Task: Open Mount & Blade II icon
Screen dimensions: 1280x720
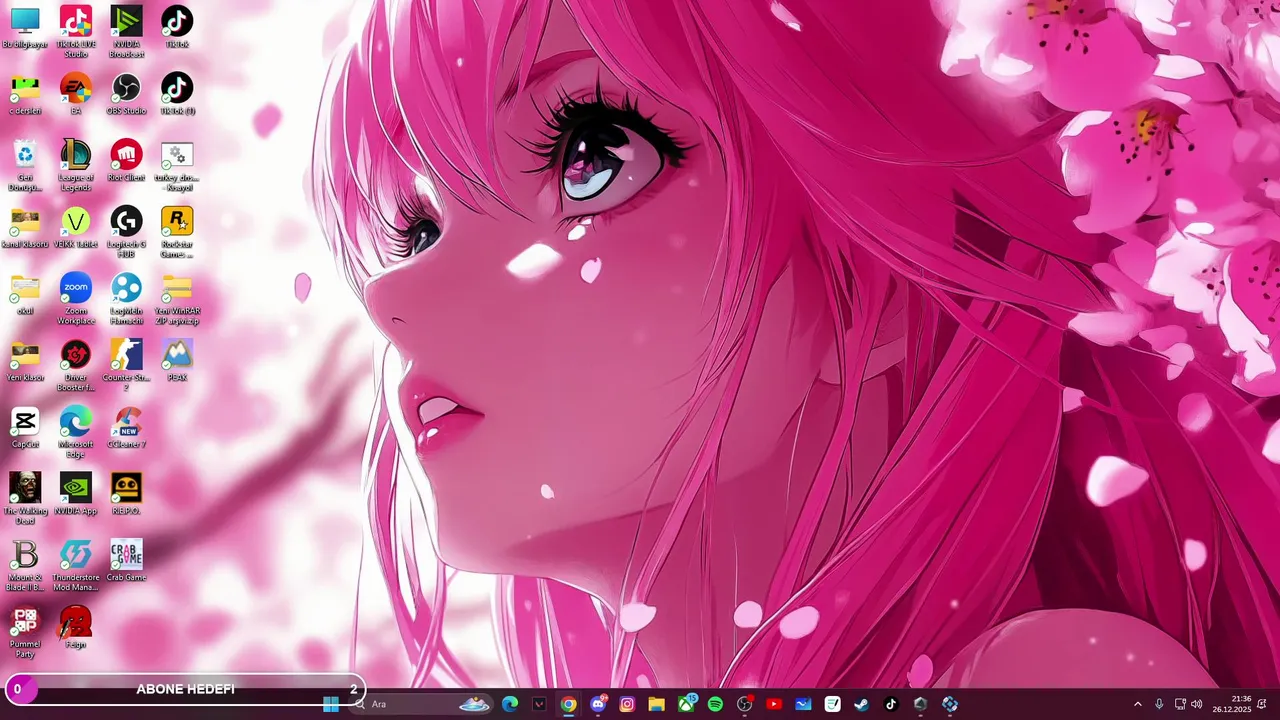Action: 25,566
